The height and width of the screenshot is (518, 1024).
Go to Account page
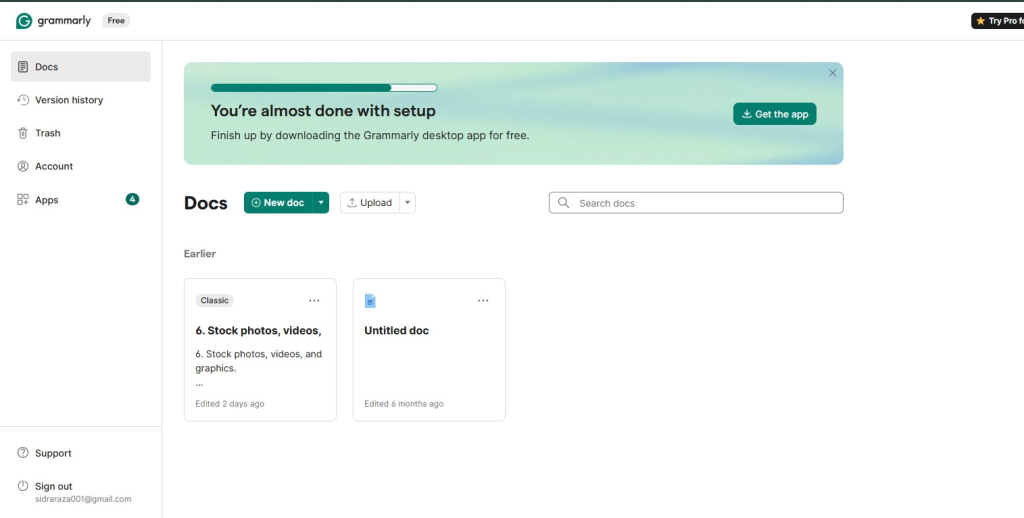[x=81, y=167]
